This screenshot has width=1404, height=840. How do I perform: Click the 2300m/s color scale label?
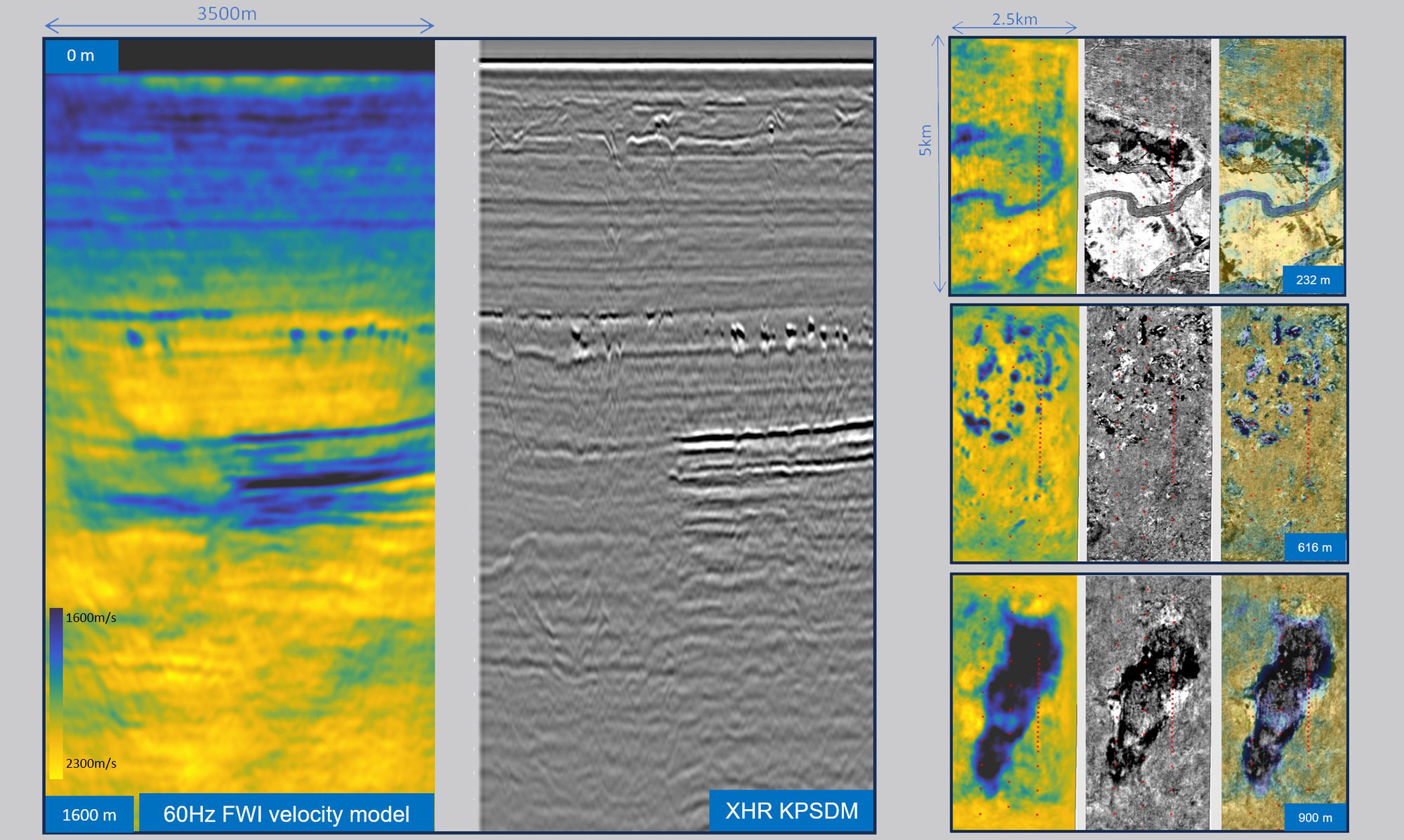pos(91,763)
